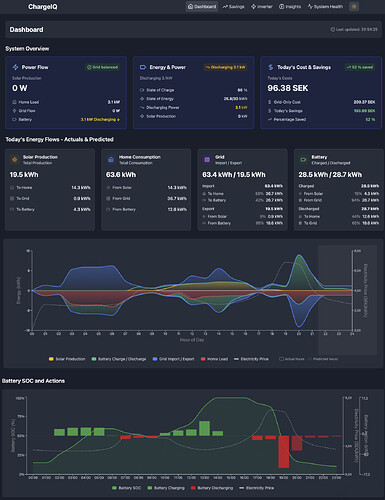Click the Grid Flow icon in Power Flow
The width and height of the screenshot is (385, 500).
(x=14, y=111)
